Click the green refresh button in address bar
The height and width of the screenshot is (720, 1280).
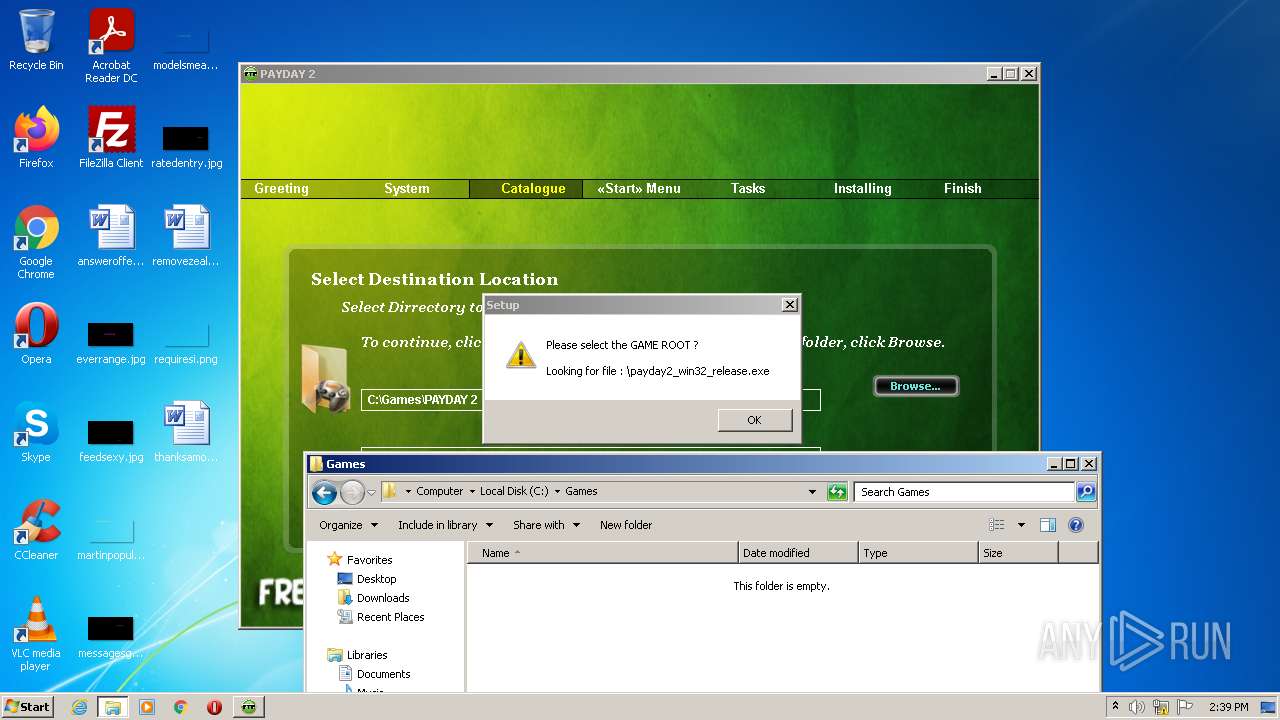(x=837, y=492)
